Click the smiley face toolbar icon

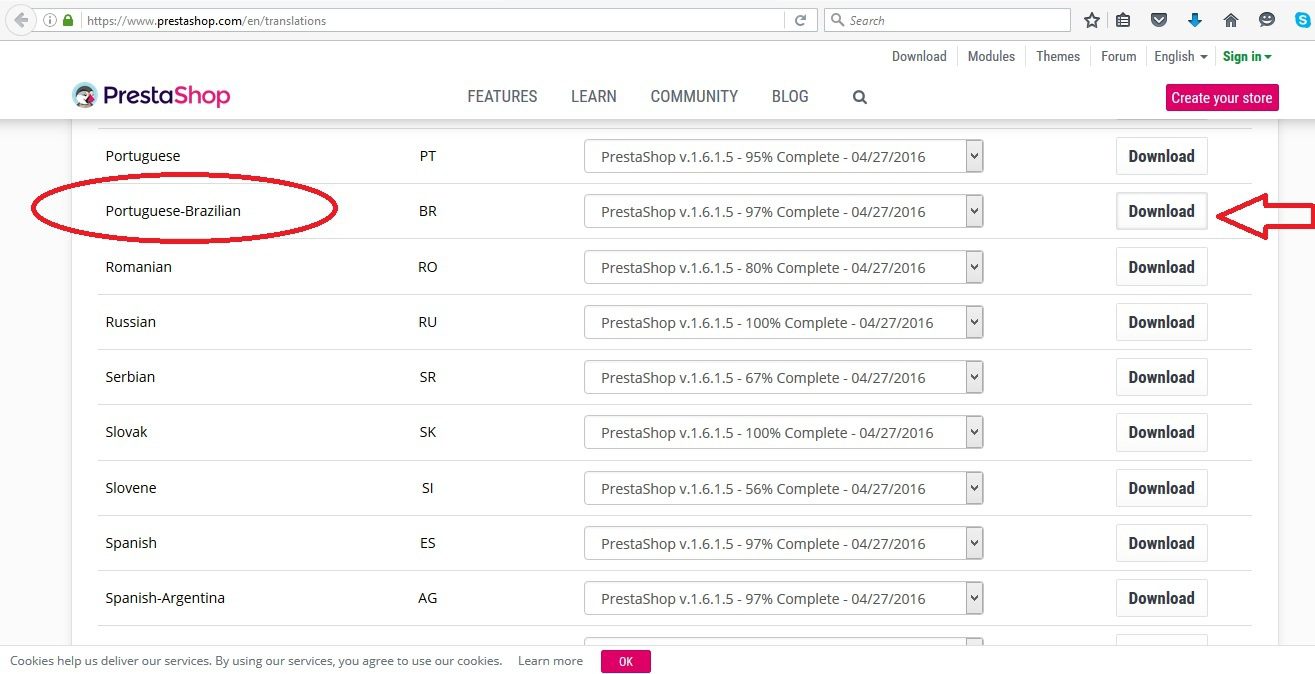[1267, 20]
